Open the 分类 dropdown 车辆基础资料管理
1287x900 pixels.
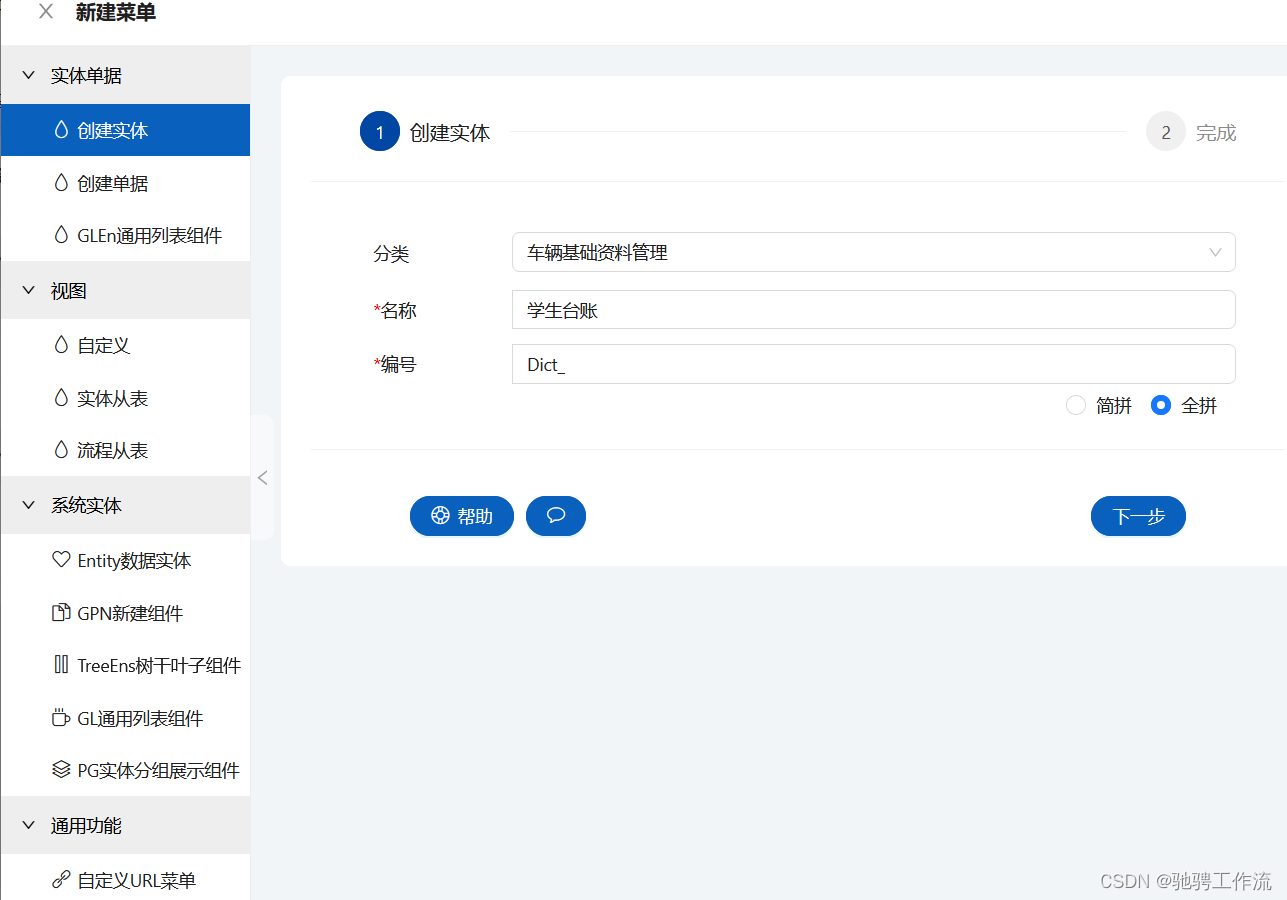tap(873, 252)
